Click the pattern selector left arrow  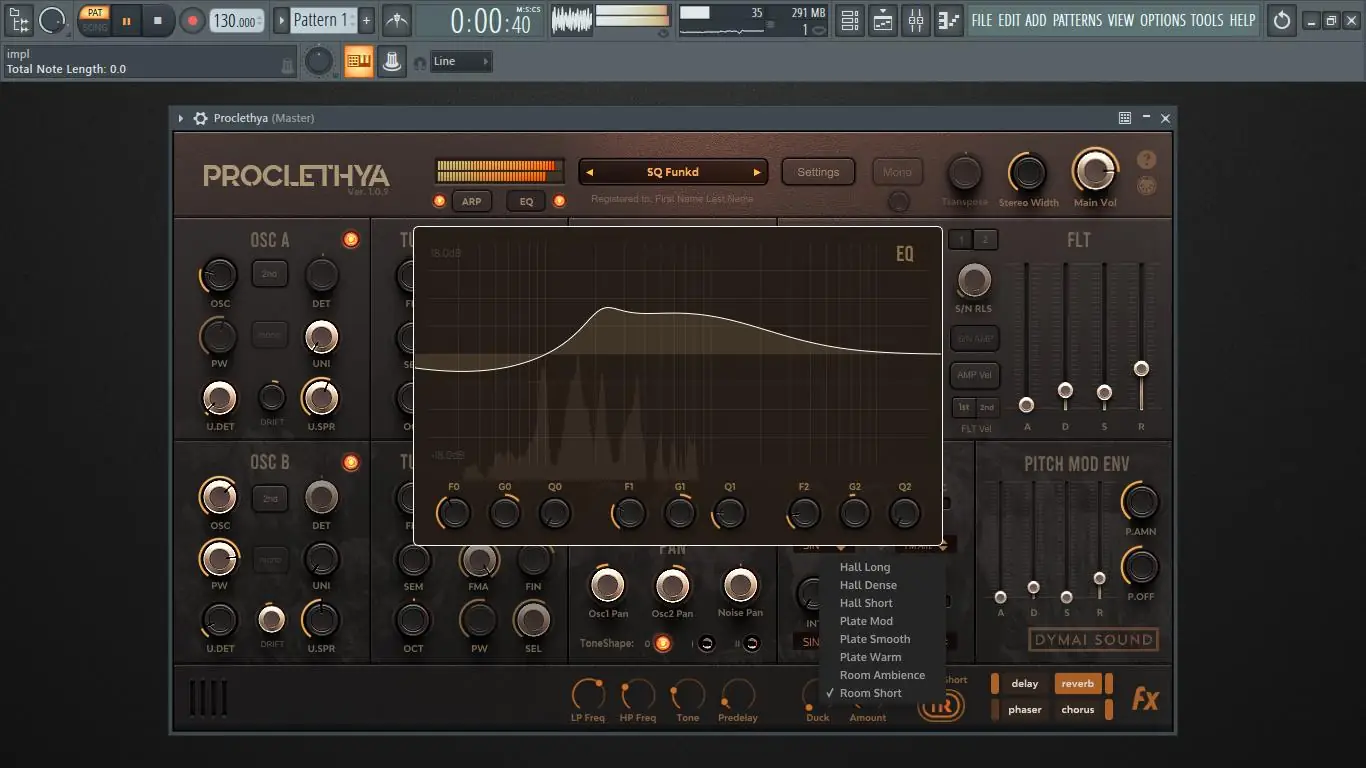(x=281, y=20)
